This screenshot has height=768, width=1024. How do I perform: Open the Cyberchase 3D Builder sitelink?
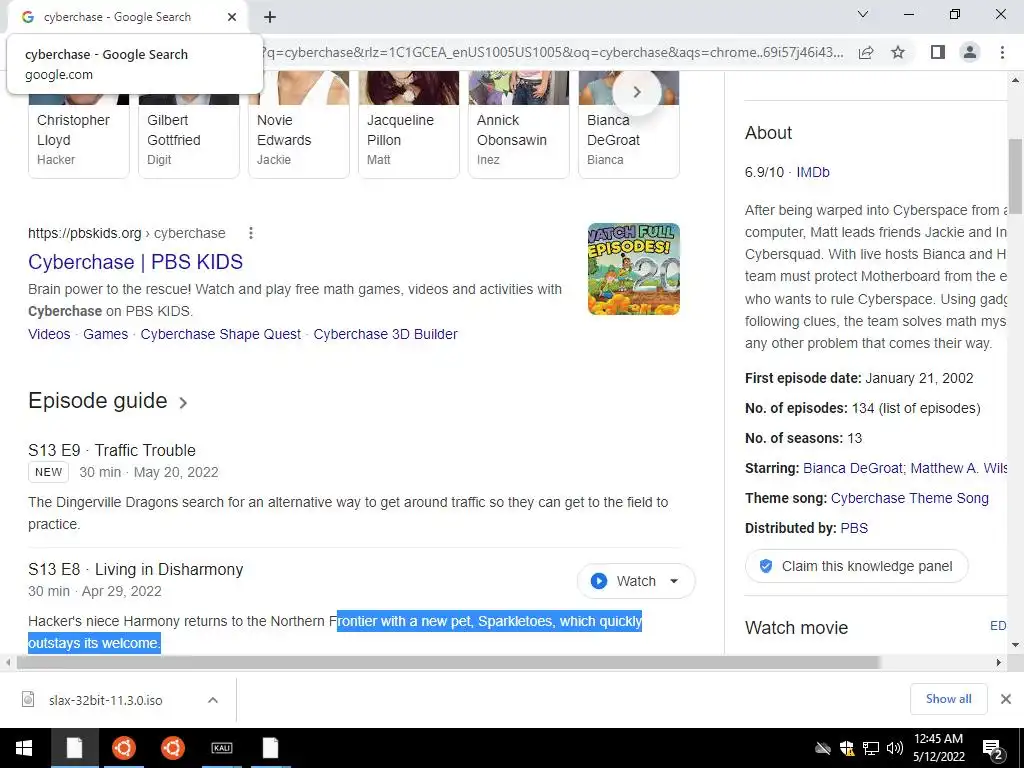(385, 334)
